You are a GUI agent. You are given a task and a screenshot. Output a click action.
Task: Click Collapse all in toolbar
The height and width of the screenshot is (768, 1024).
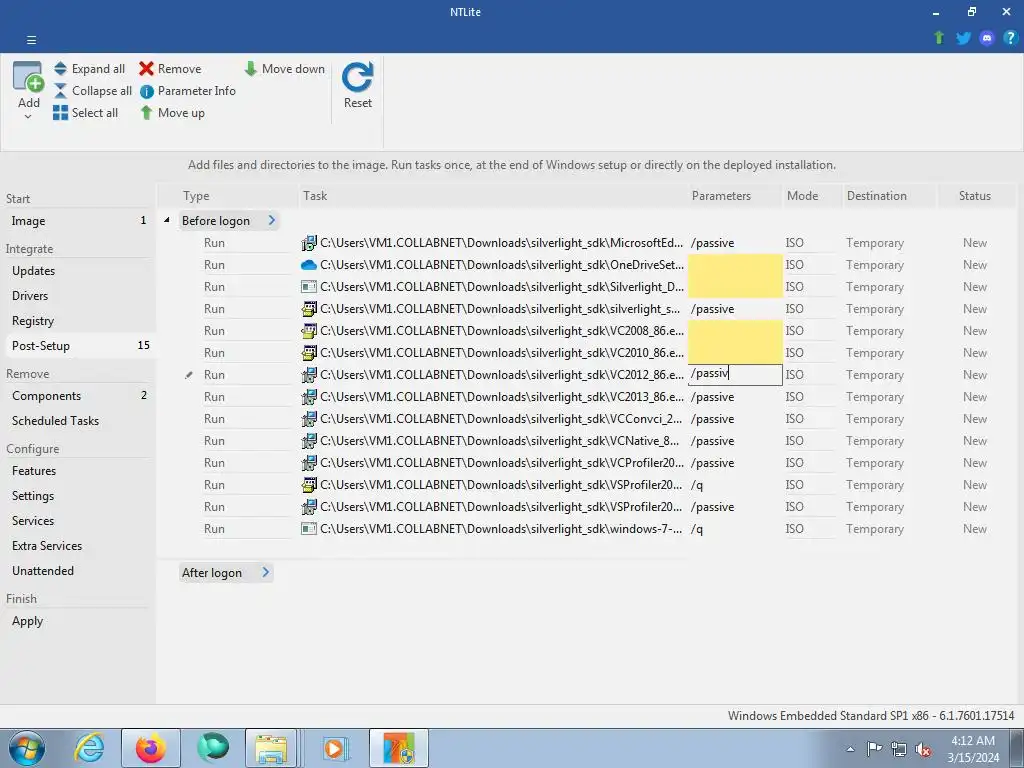click(93, 91)
